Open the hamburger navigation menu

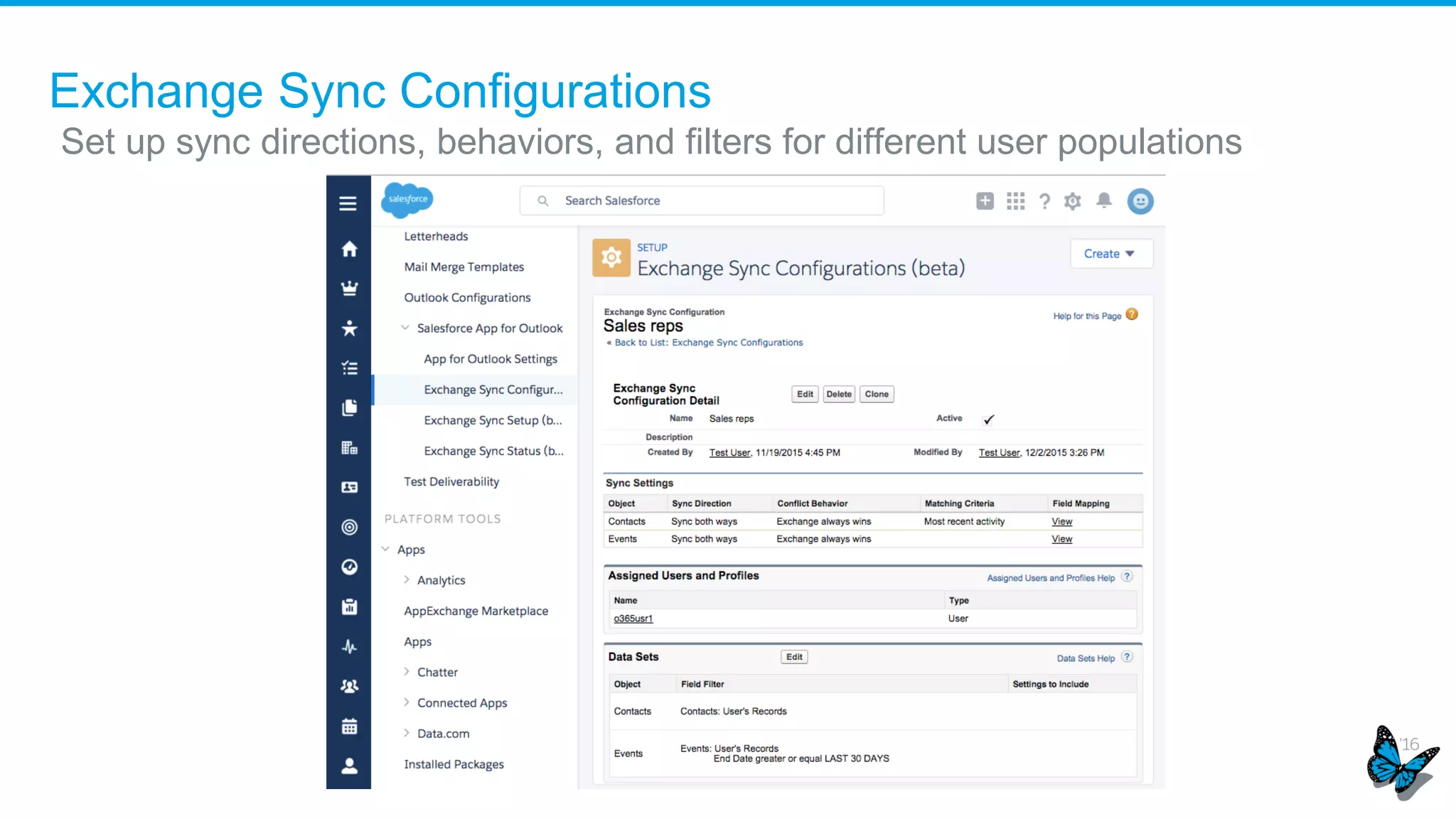[x=348, y=203]
